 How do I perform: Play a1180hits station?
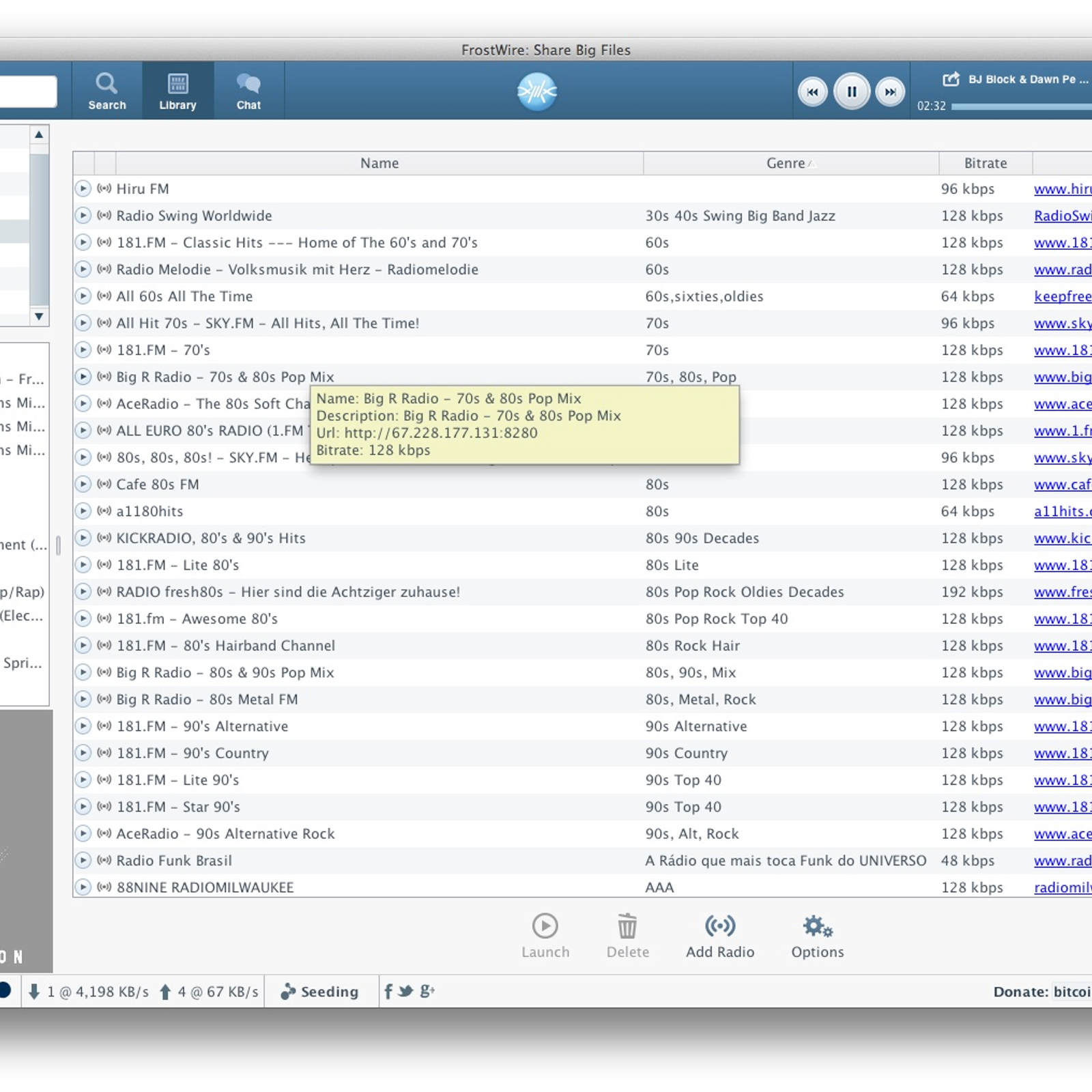click(83, 511)
